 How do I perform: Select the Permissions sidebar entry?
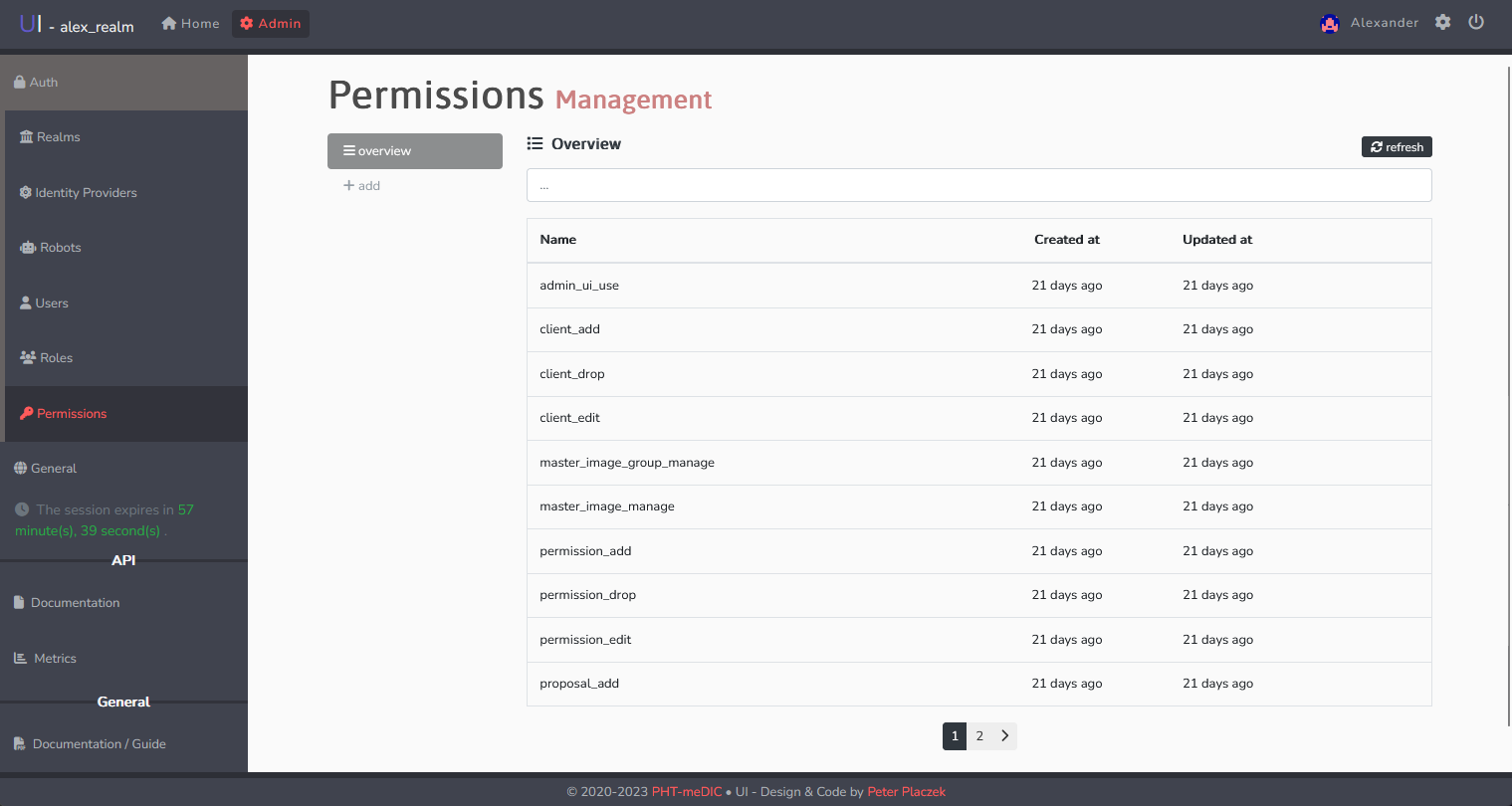70,413
